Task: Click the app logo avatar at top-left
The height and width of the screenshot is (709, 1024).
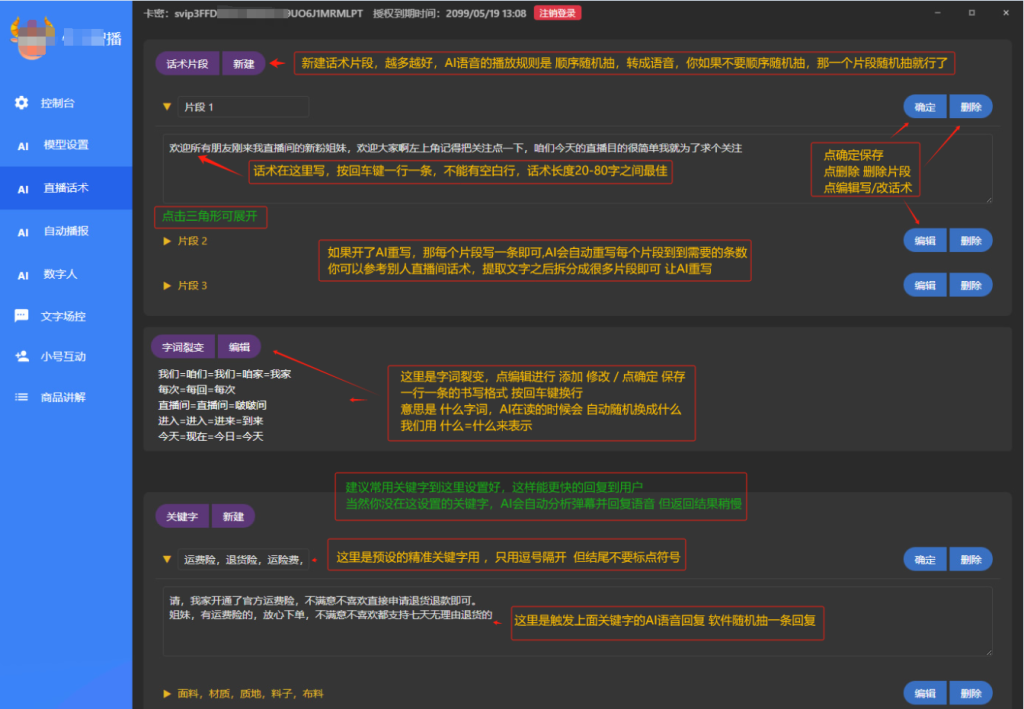Action: [x=32, y=38]
